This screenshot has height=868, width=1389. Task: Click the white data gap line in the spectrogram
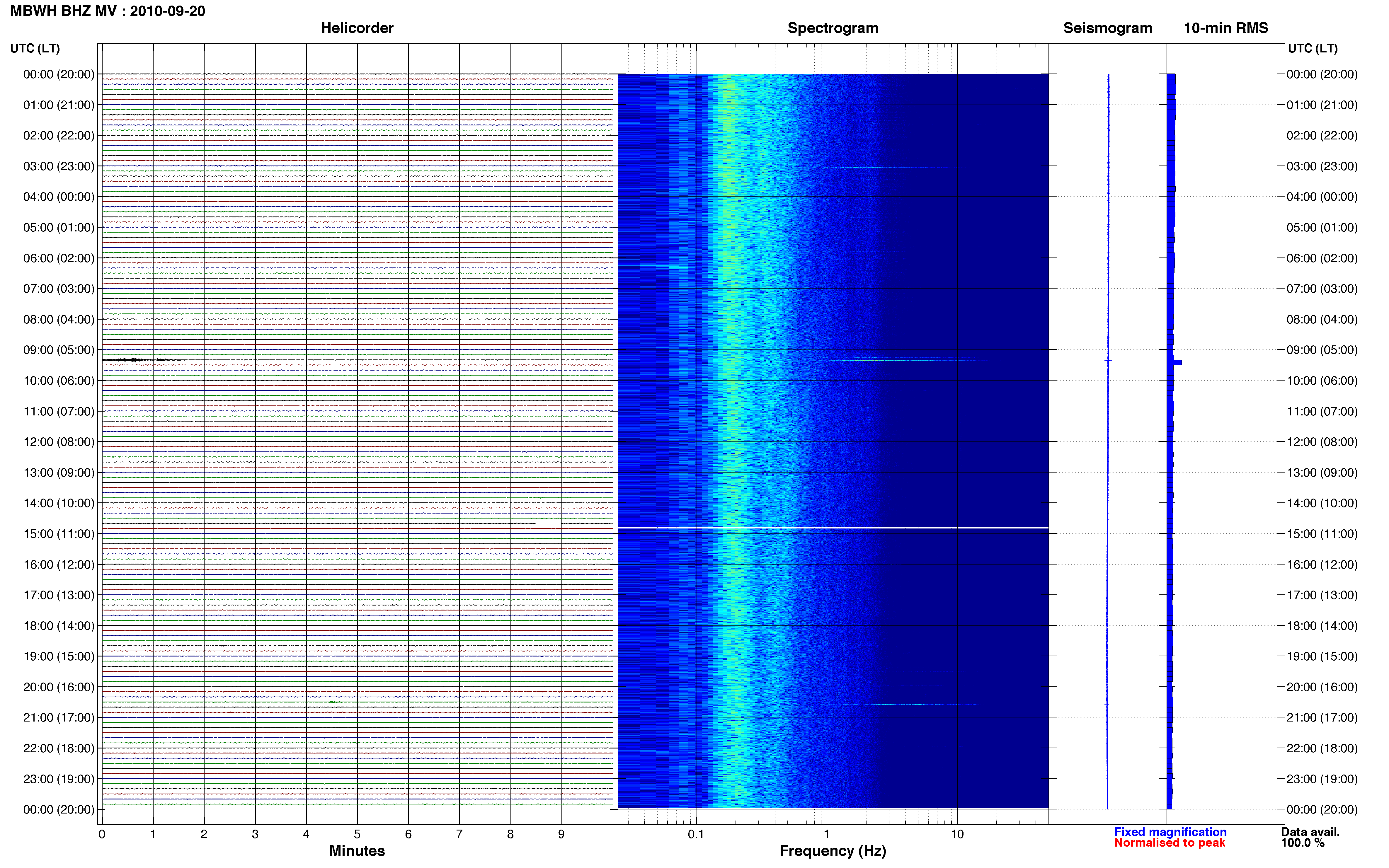(x=833, y=528)
